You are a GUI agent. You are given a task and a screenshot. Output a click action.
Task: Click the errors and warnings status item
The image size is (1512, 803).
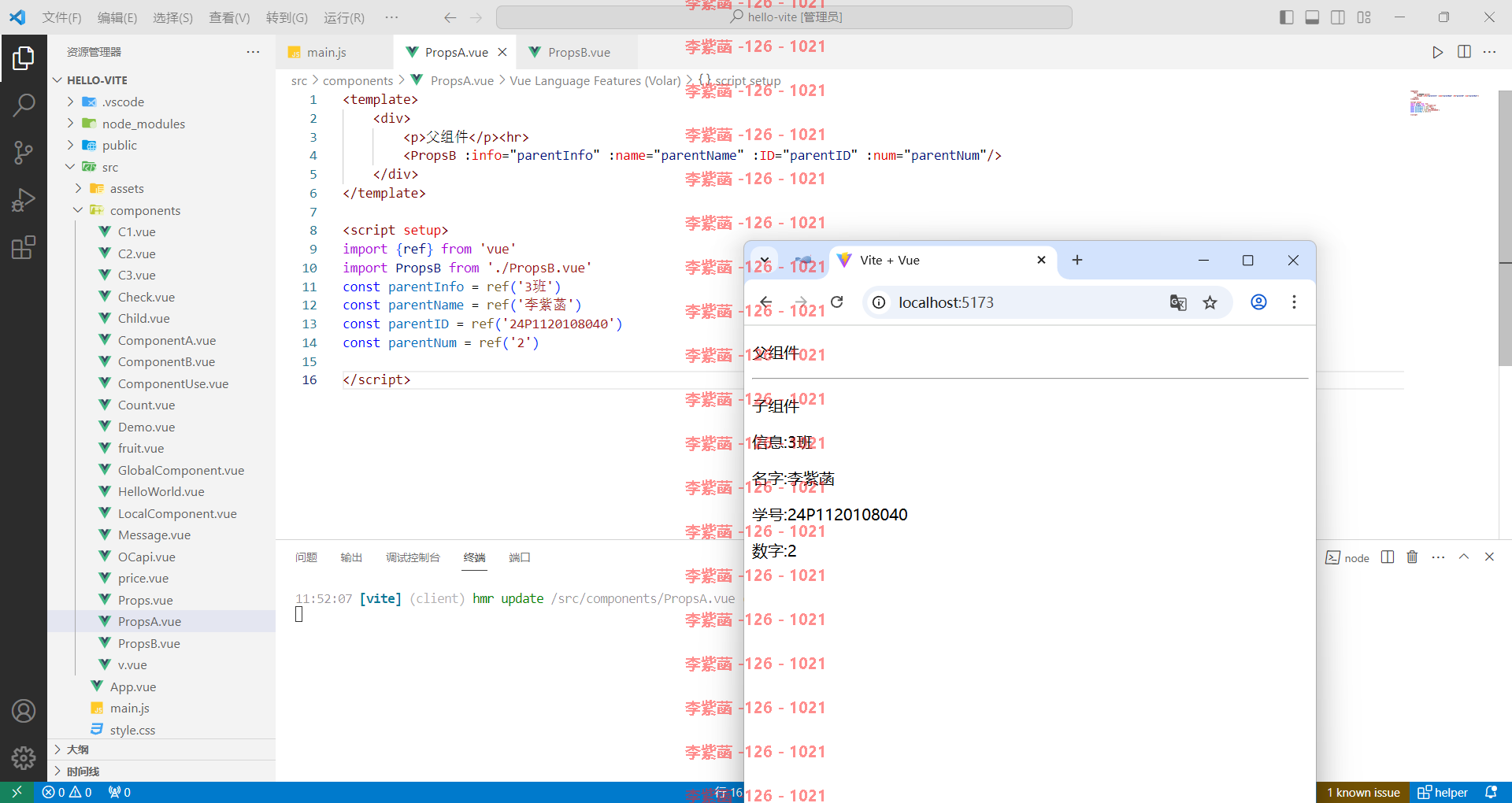tap(67, 792)
